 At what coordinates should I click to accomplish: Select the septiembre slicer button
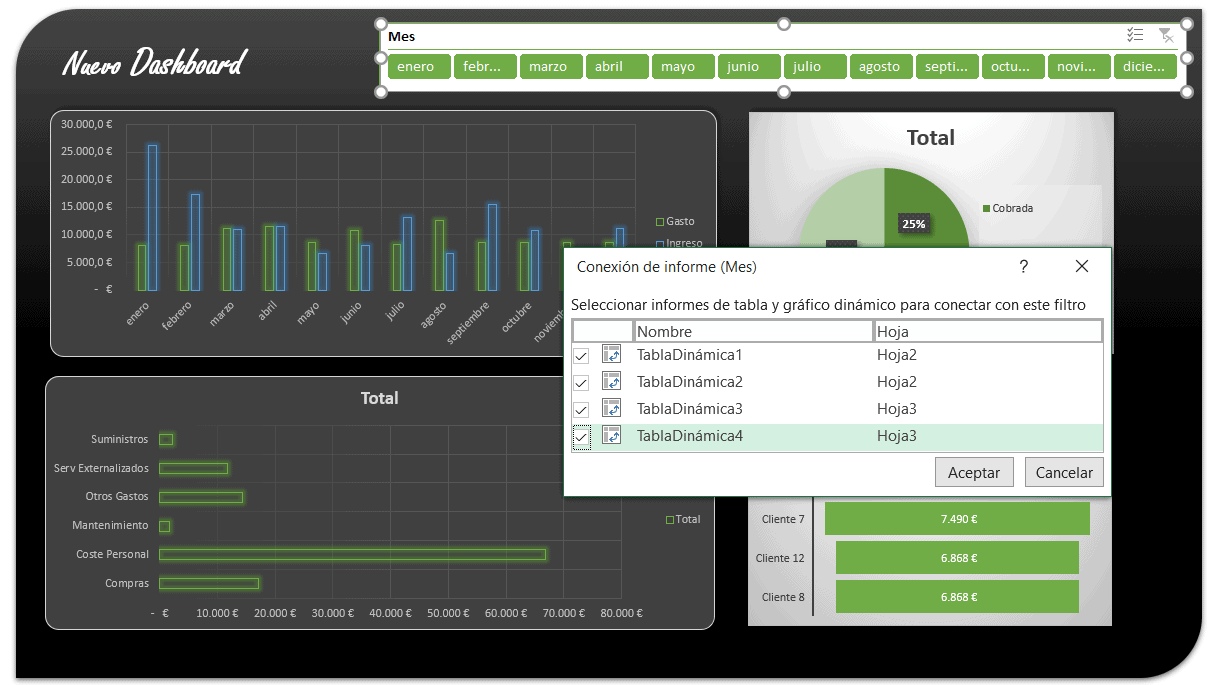point(946,67)
